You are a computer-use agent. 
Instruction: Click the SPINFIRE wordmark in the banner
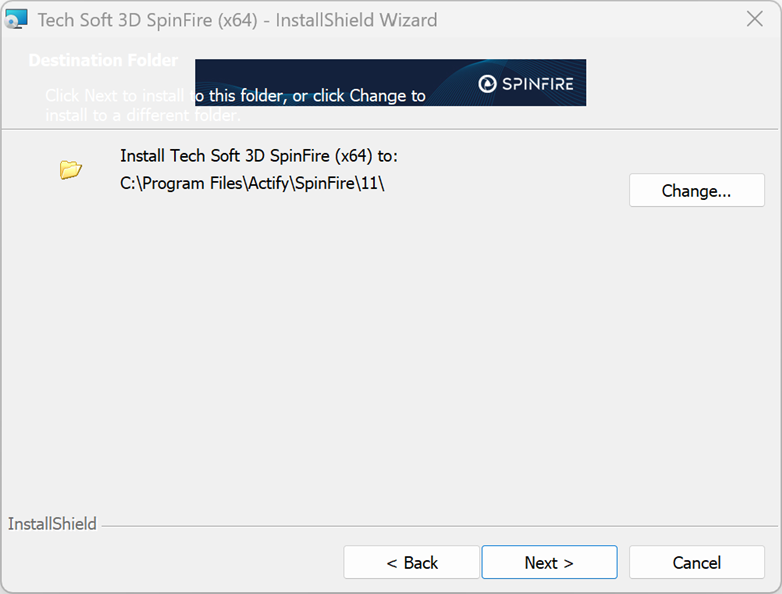click(x=538, y=84)
